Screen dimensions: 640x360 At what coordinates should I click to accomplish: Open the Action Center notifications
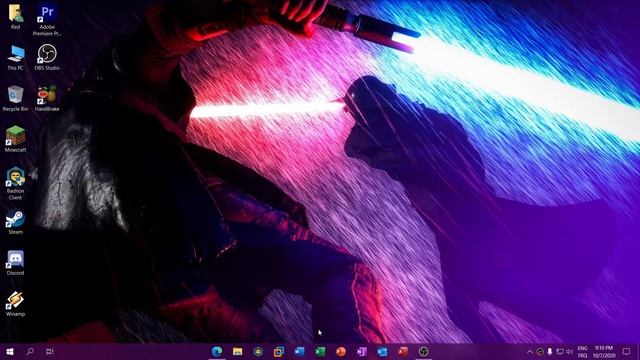point(627,351)
